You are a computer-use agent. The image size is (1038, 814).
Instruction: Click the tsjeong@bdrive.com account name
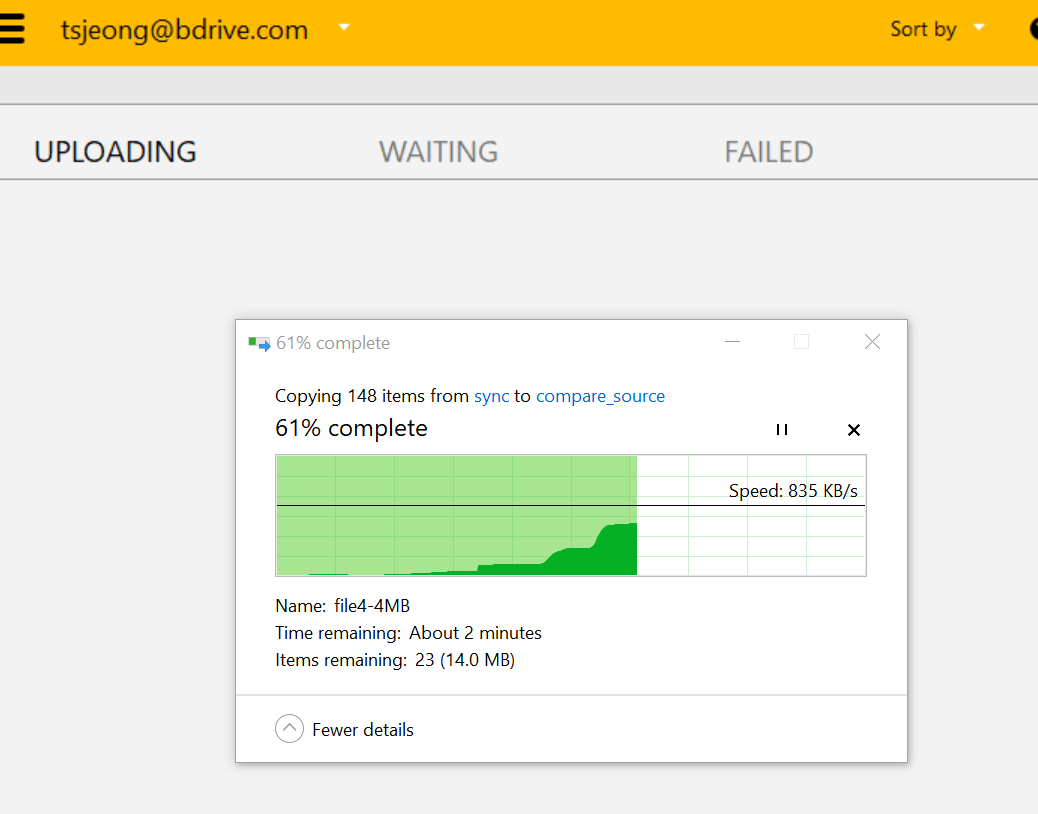pyautogui.click(x=184, y=30)
